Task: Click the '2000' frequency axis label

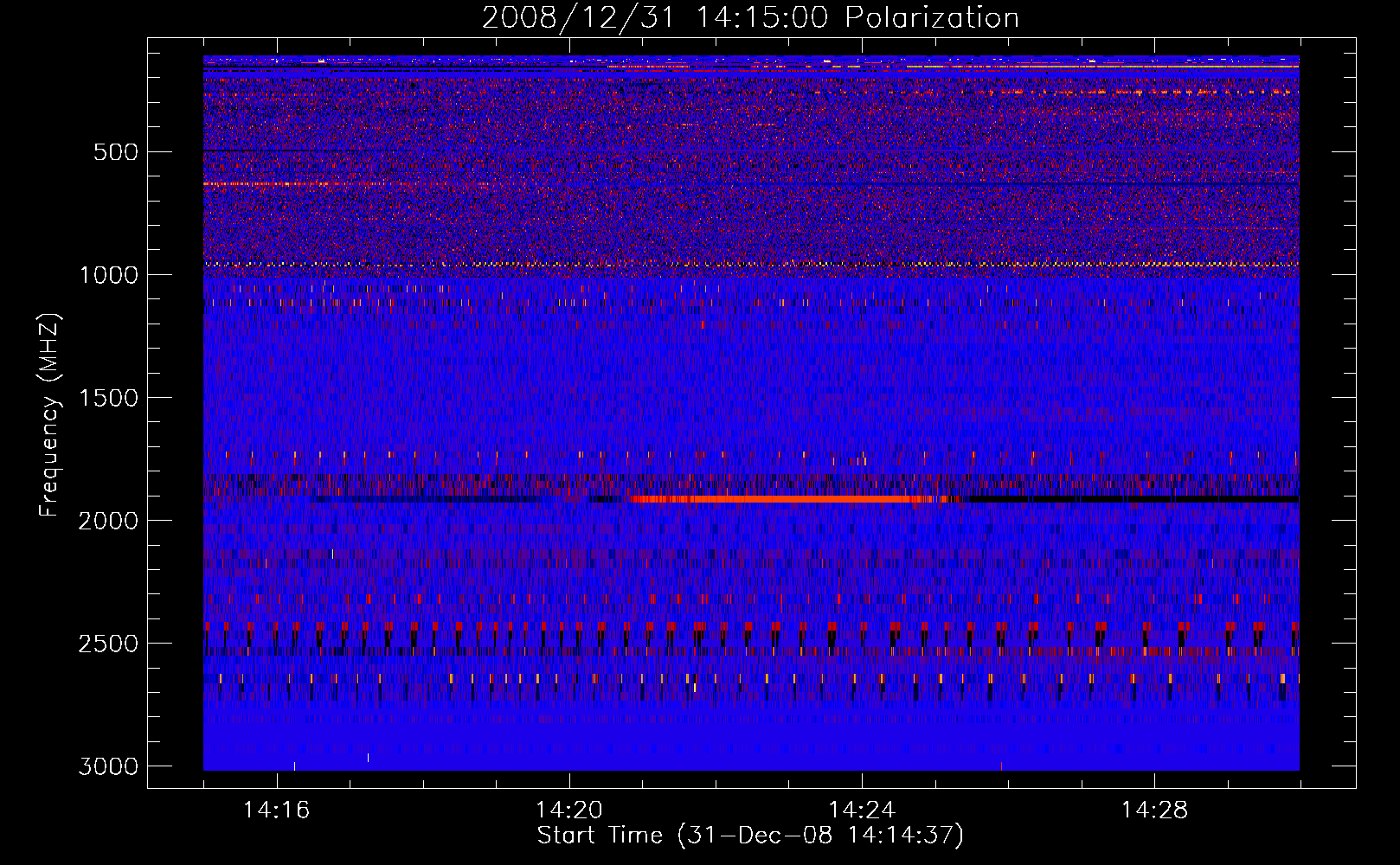Action: (x=108, y=521)
